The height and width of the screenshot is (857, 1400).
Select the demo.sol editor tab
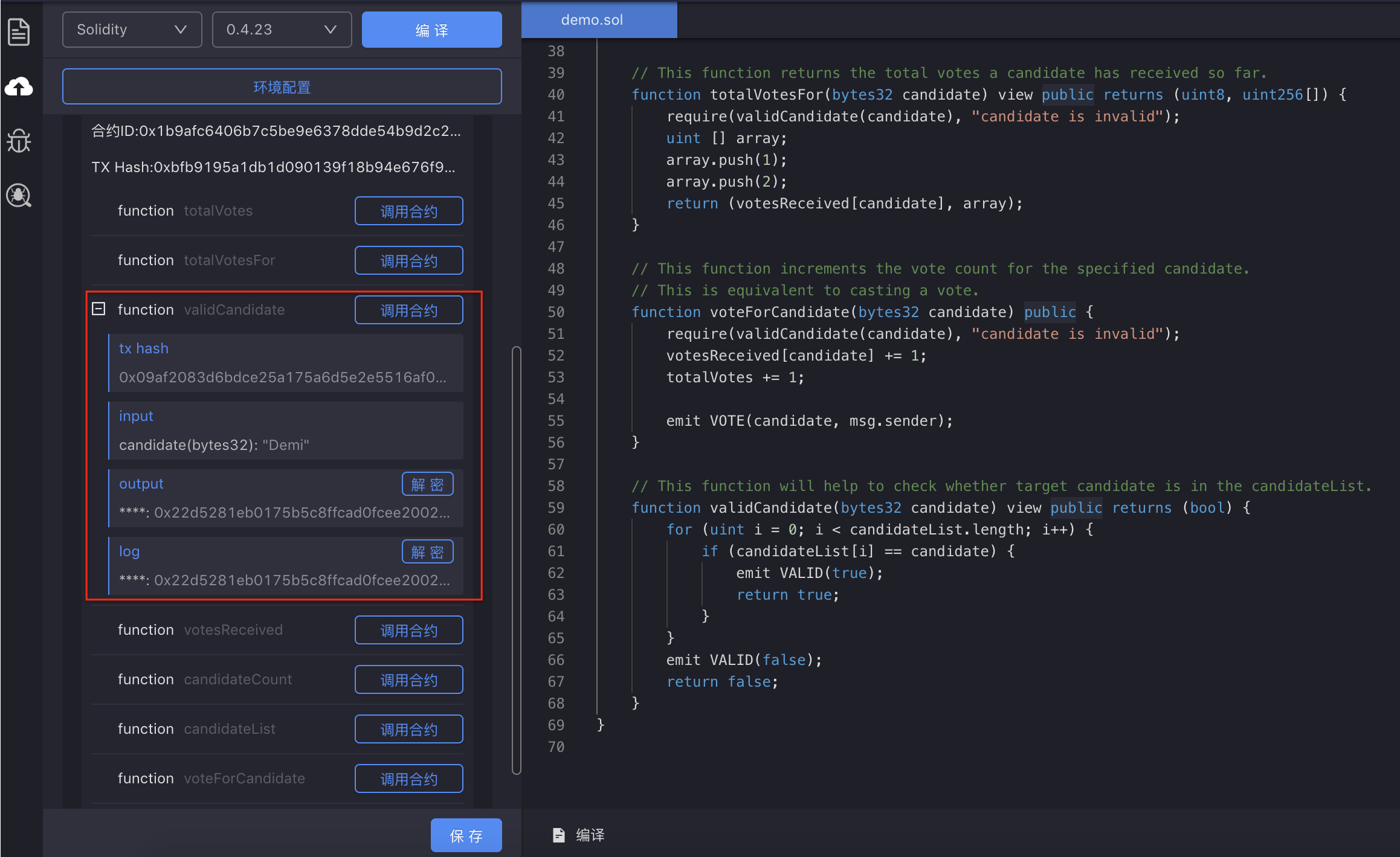(599, 20)
